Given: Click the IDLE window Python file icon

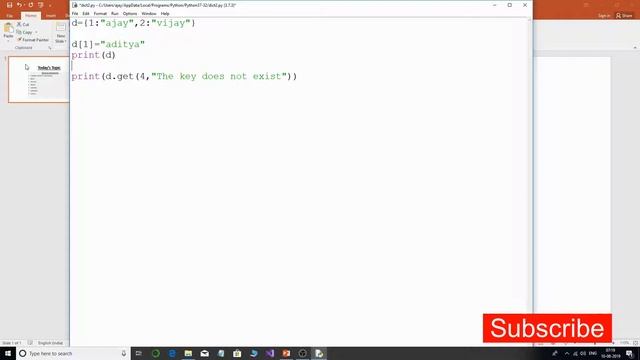Looking at the screenshot, I should click(75, 5).
